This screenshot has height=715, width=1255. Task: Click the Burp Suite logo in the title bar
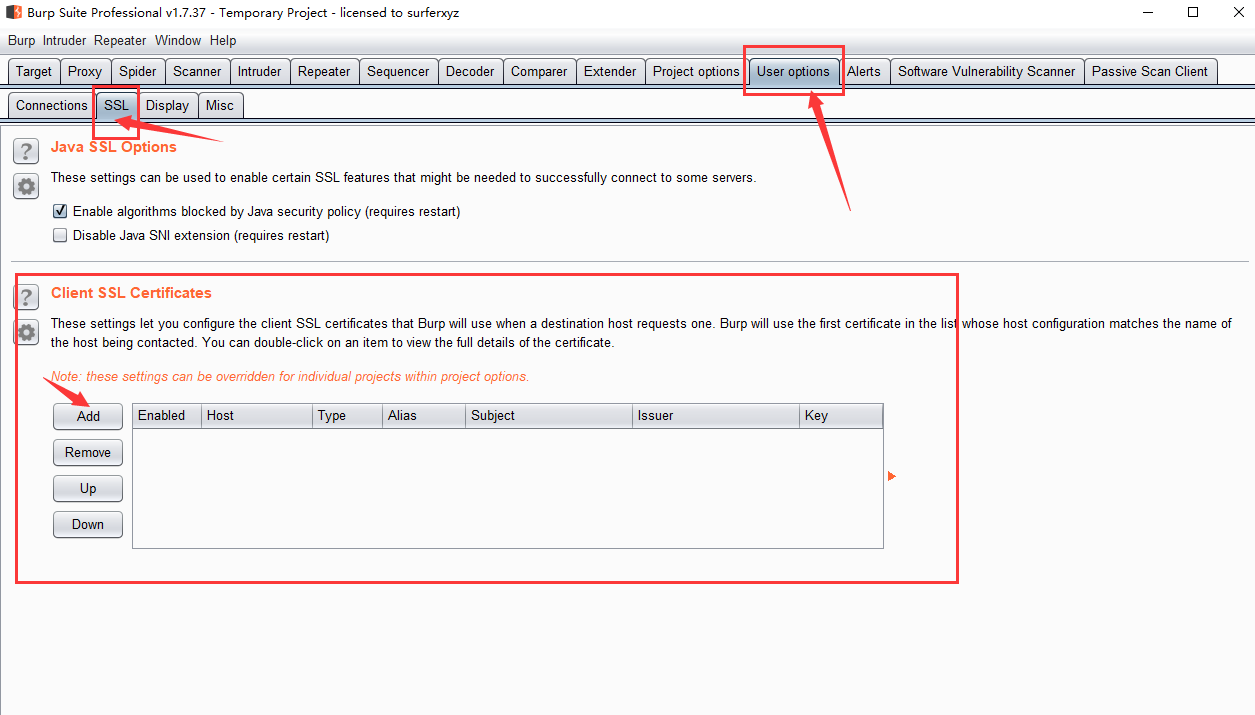point(14,13)
